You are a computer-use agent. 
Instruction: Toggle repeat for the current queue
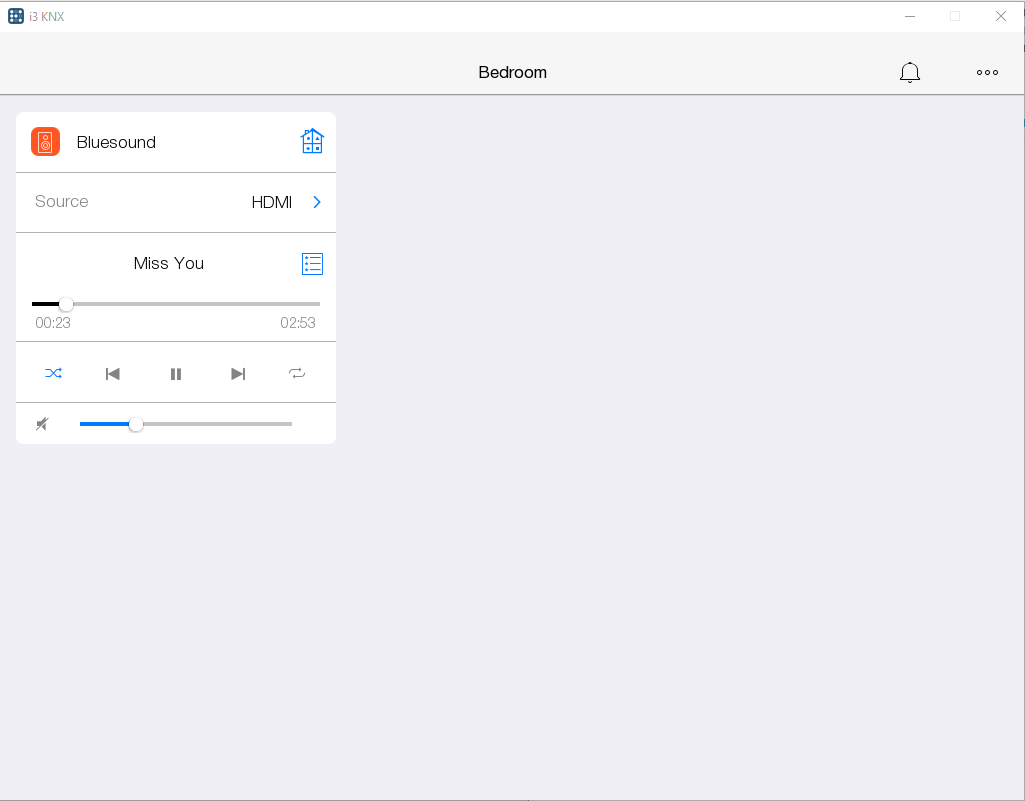pos(297,372)
